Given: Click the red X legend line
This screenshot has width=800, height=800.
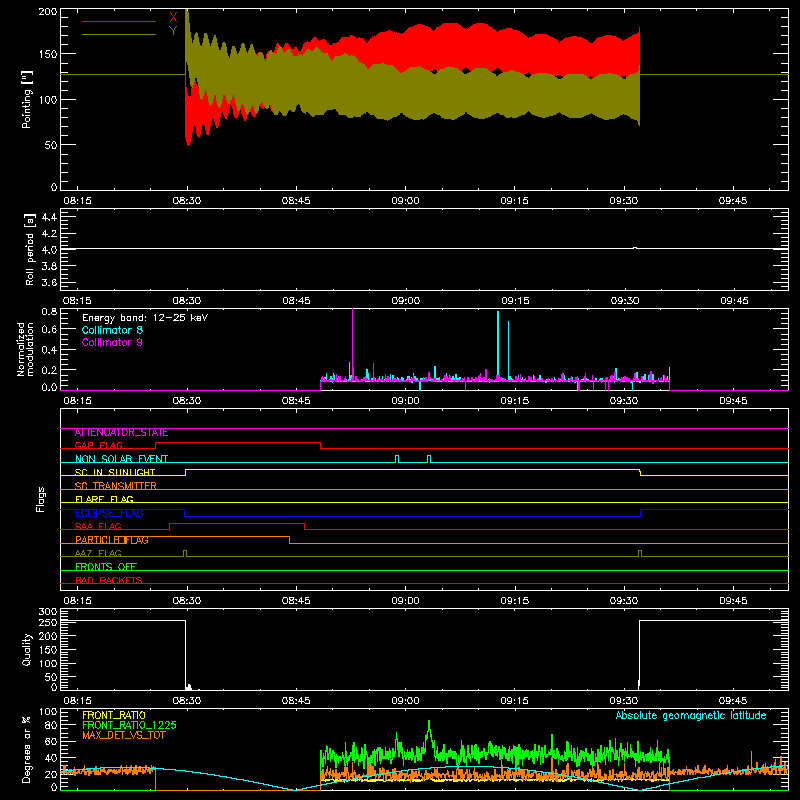Looking at the screenshot, I should [119, 21].
